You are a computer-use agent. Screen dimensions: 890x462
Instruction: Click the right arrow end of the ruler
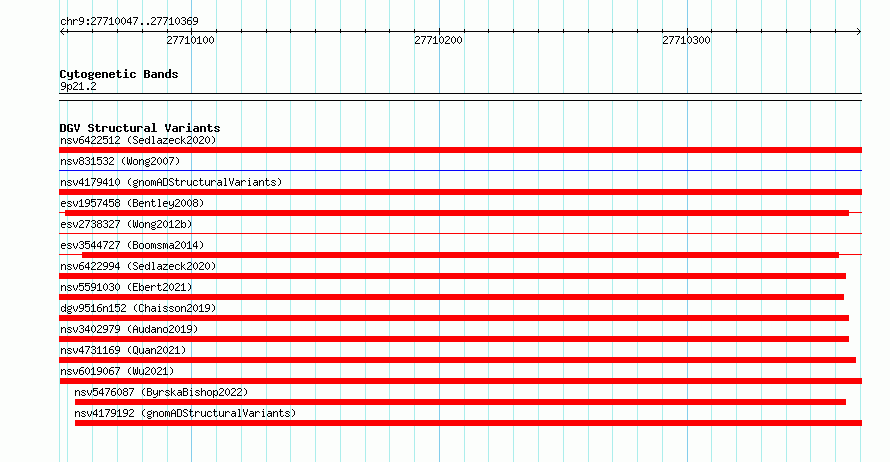click(859, 31)
